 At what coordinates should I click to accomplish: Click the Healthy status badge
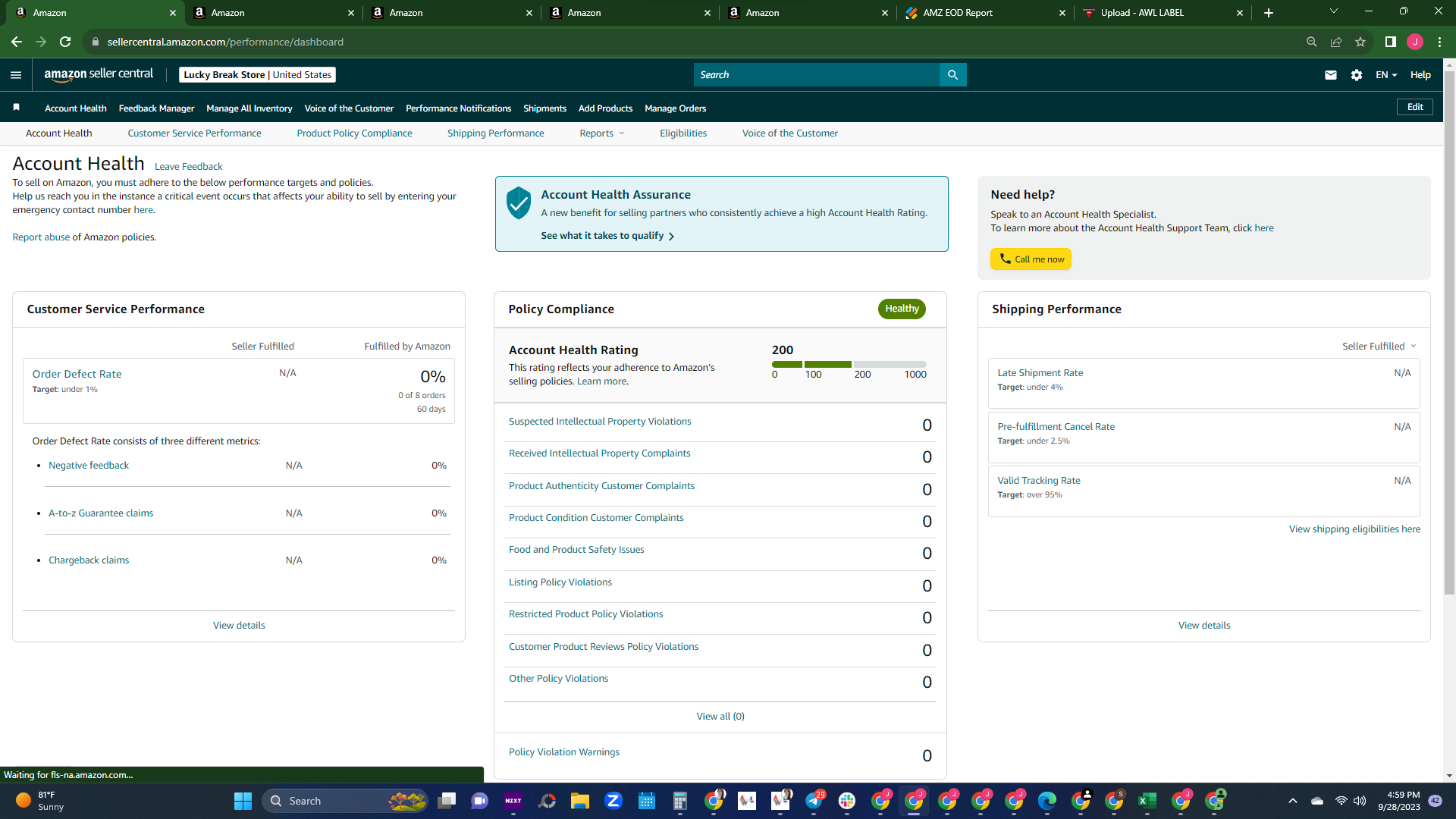(902, 309)
